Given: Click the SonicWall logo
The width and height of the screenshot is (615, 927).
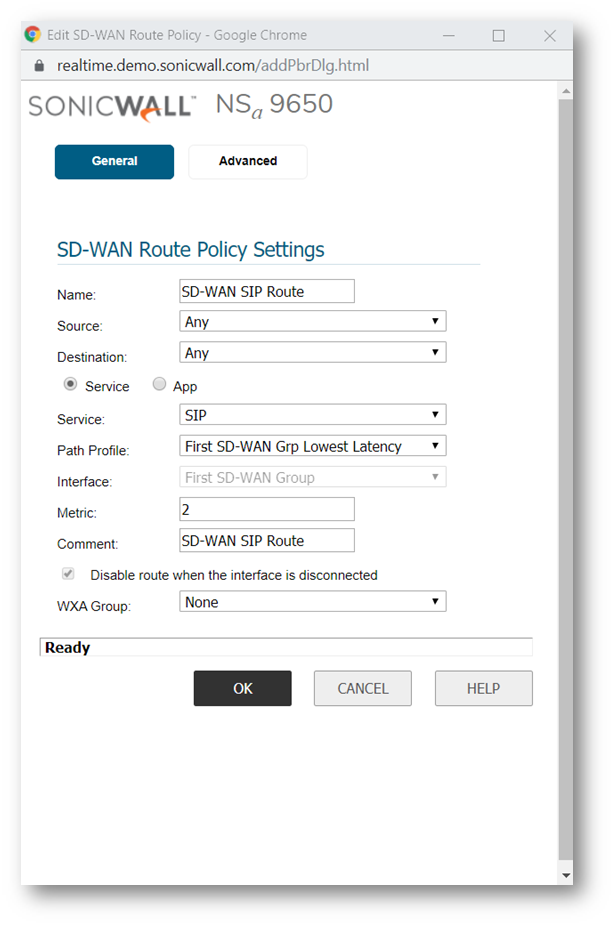Looking at the screenshot, I should point(111,106).
